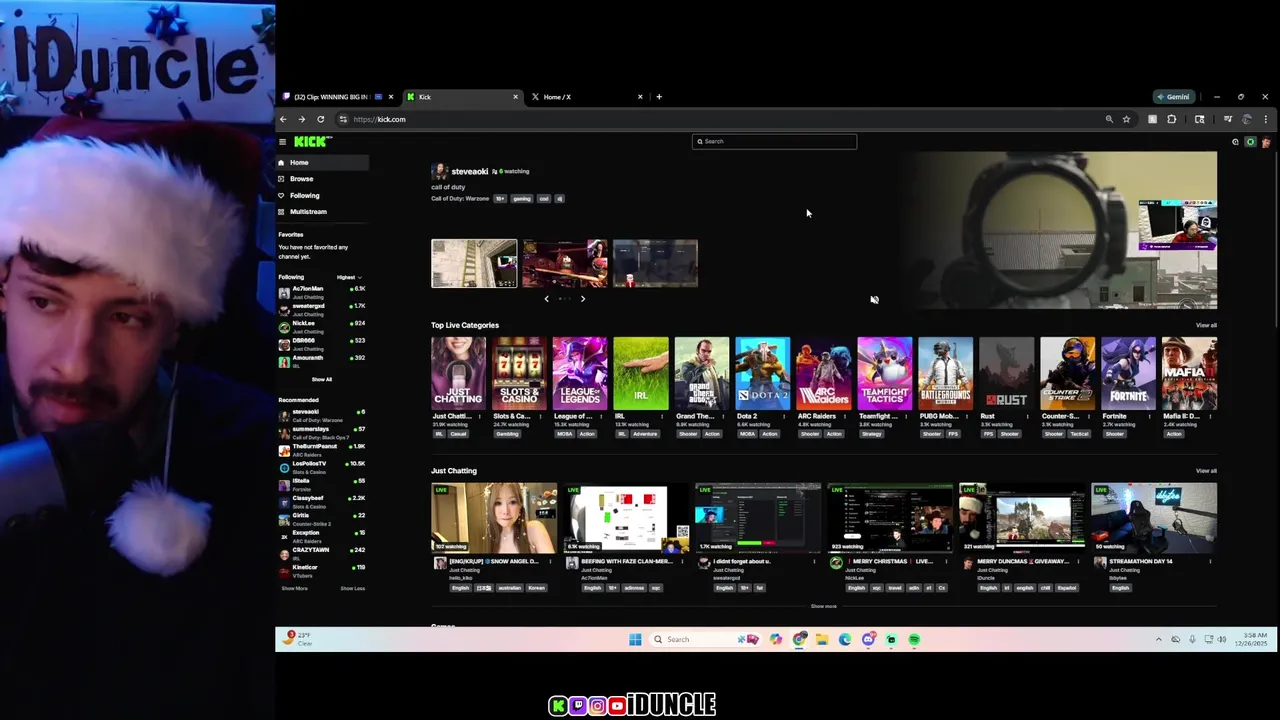Open options menu for SNOW ANGEL stream
This screenshot has width=1280, height=720.
pos(551,562)
